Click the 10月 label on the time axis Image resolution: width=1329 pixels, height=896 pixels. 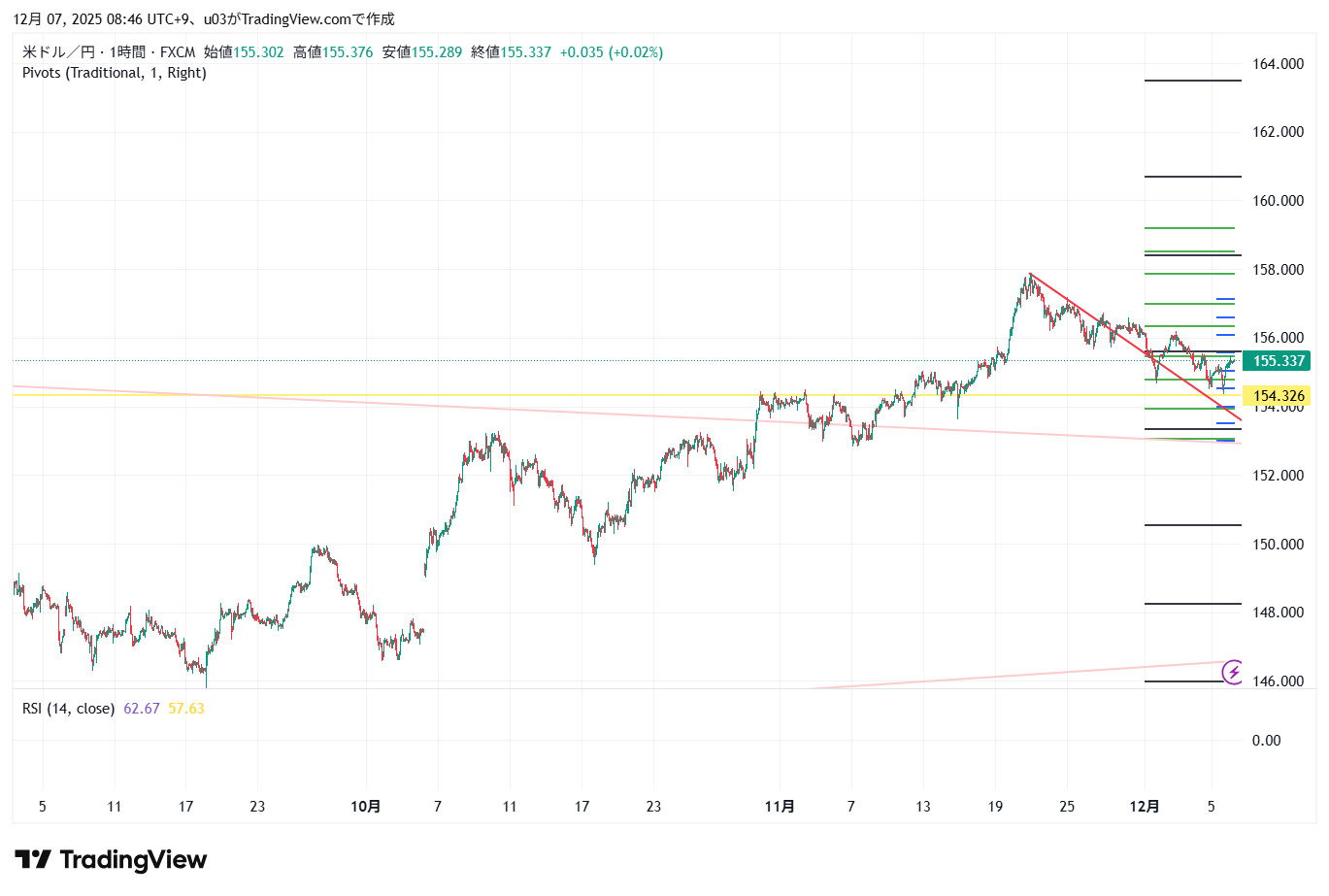[365, 807]
